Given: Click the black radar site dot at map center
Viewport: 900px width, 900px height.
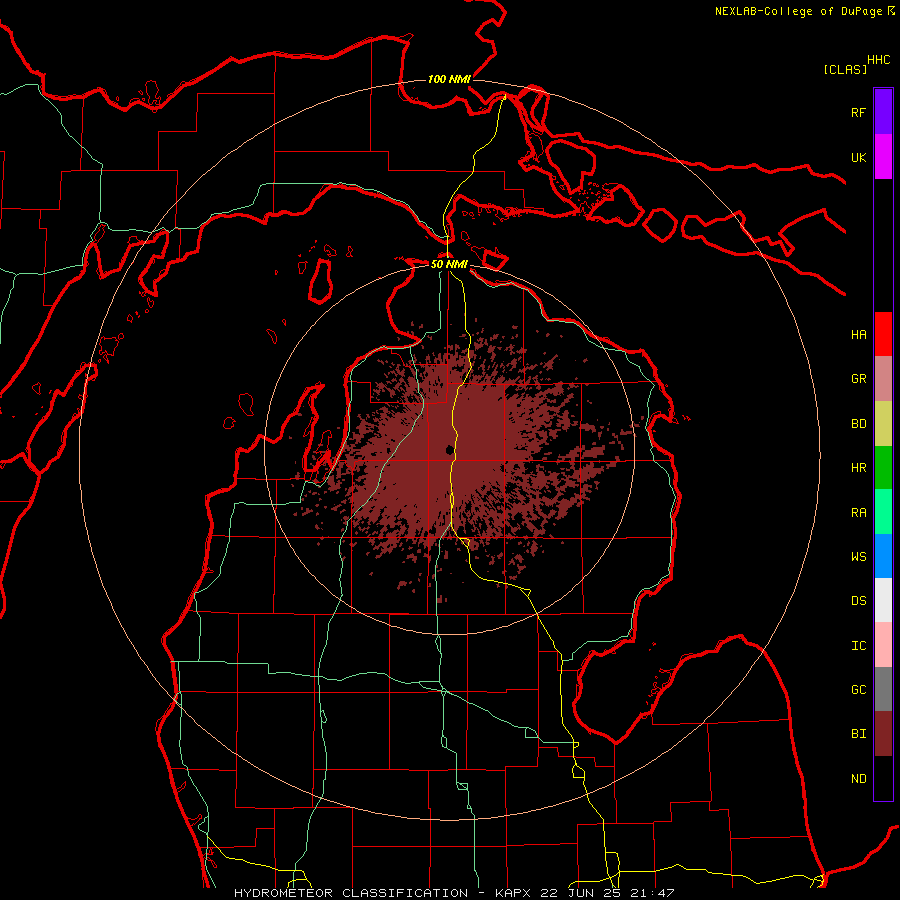Looking at the screenshot, I should pyautogui.click(x=449, y=449).
